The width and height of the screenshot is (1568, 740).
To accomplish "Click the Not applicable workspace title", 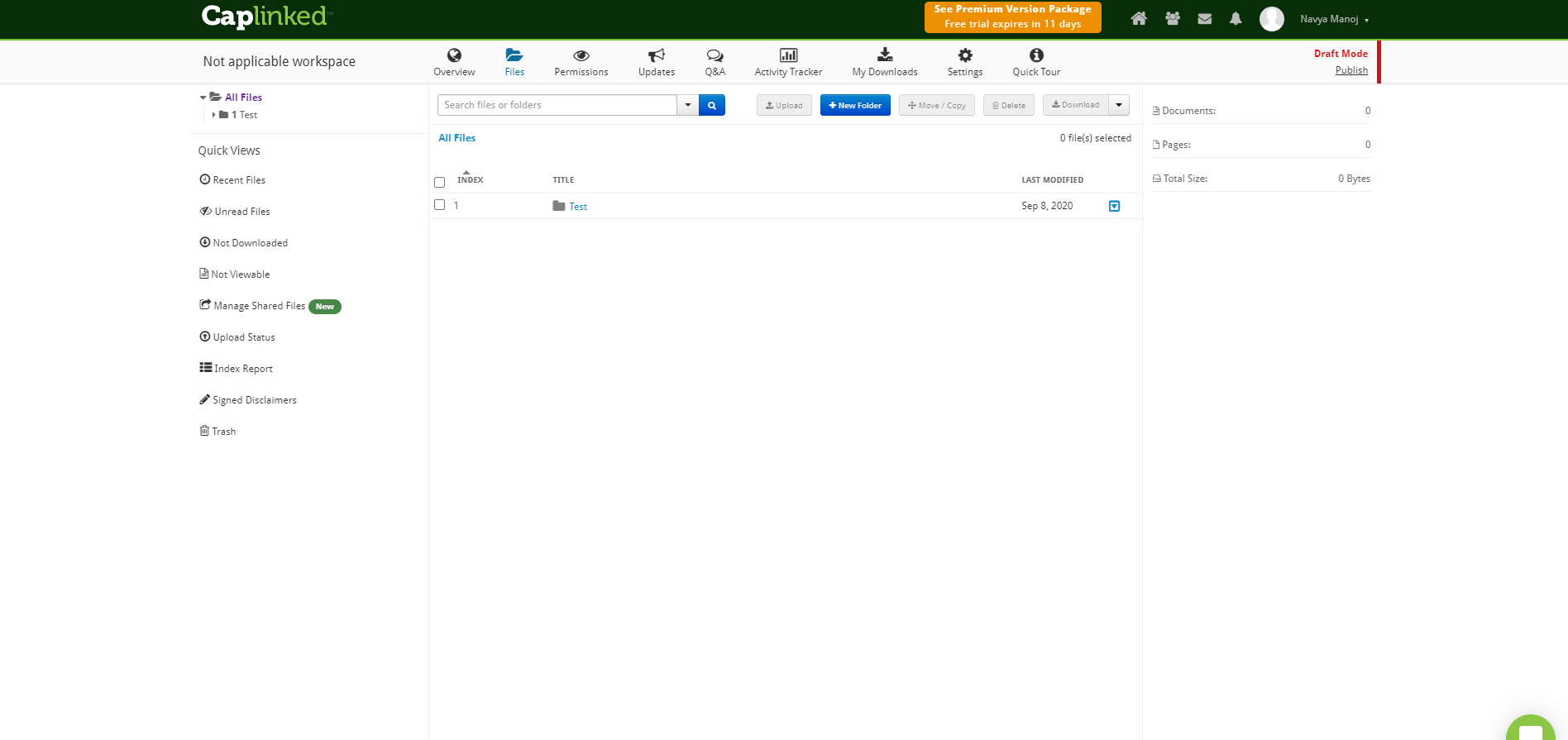I will pos(280,61).
